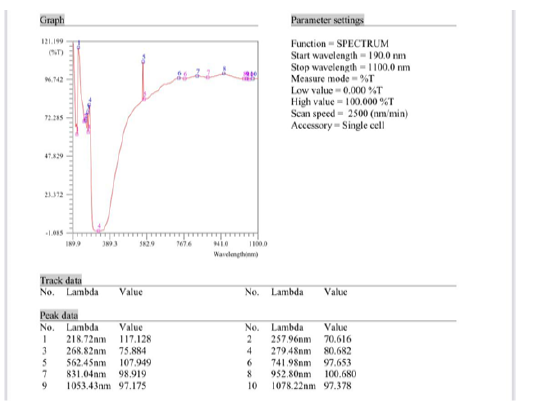
Task: Click peak 2 lambda '257.96nm'
Action: [291, 339]
